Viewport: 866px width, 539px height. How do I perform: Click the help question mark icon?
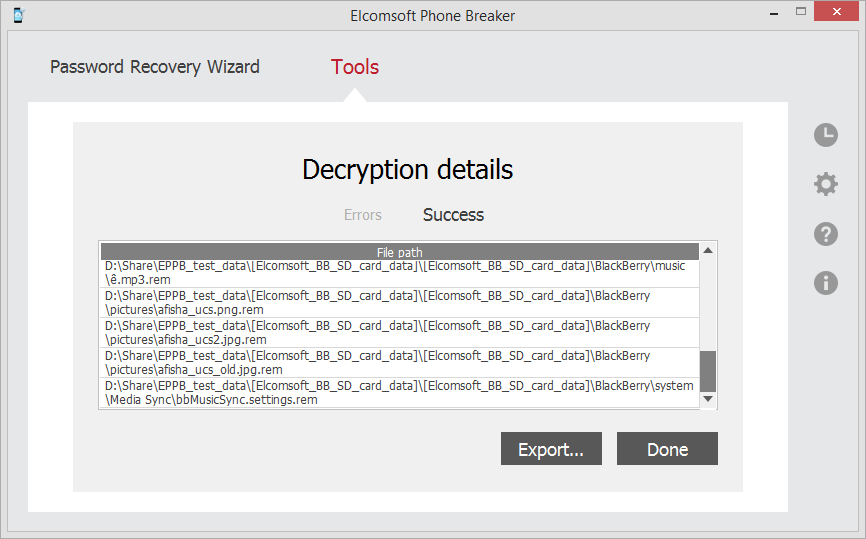825,234
